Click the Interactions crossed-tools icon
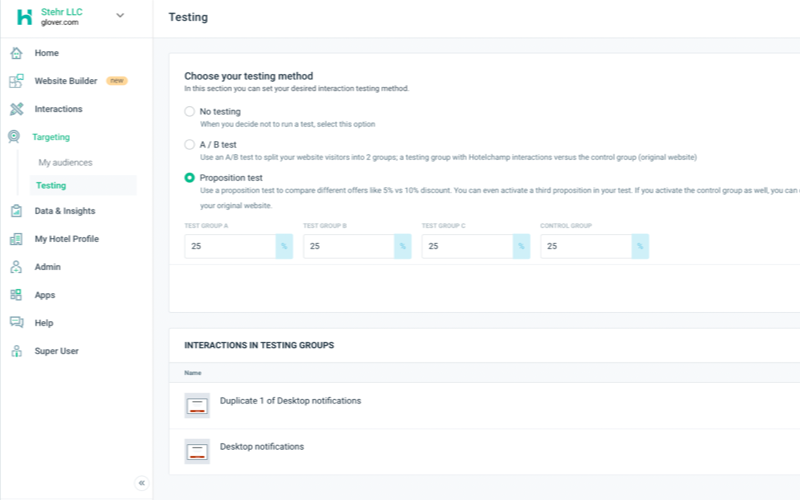This screenshot has width=800, height=500. (16, 109)
